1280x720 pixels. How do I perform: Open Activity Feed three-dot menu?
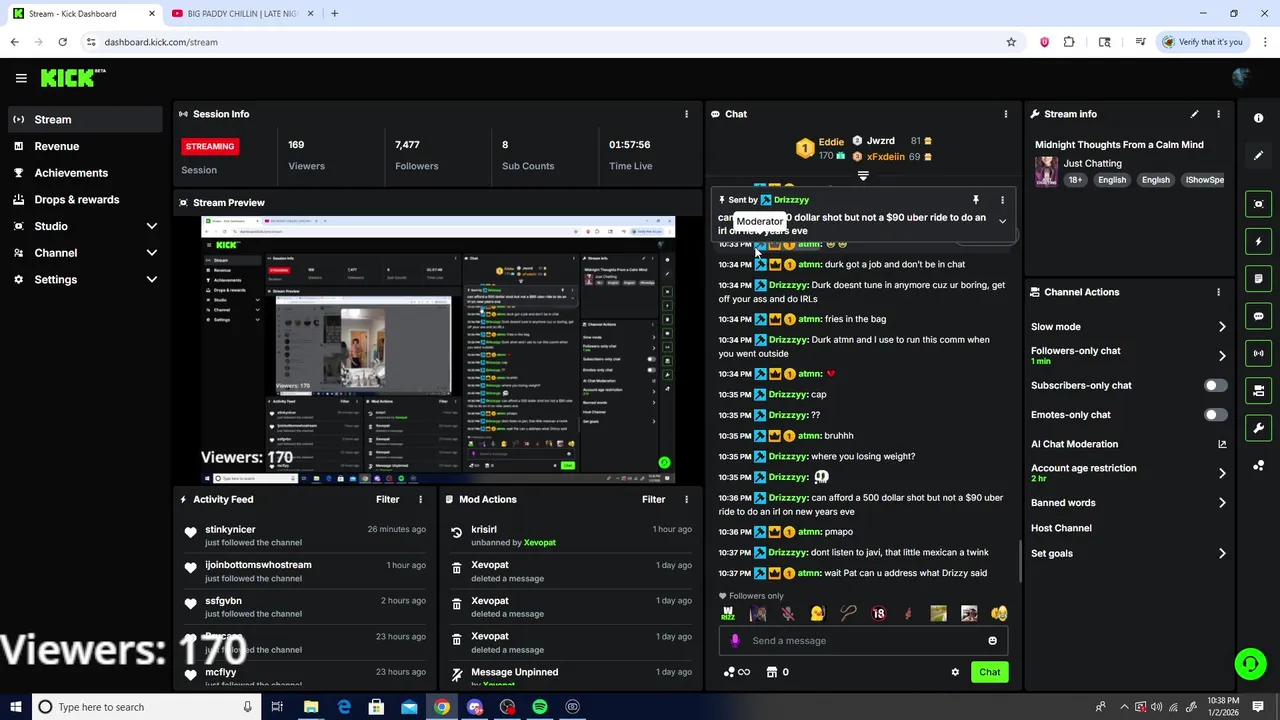click(420, 499)
